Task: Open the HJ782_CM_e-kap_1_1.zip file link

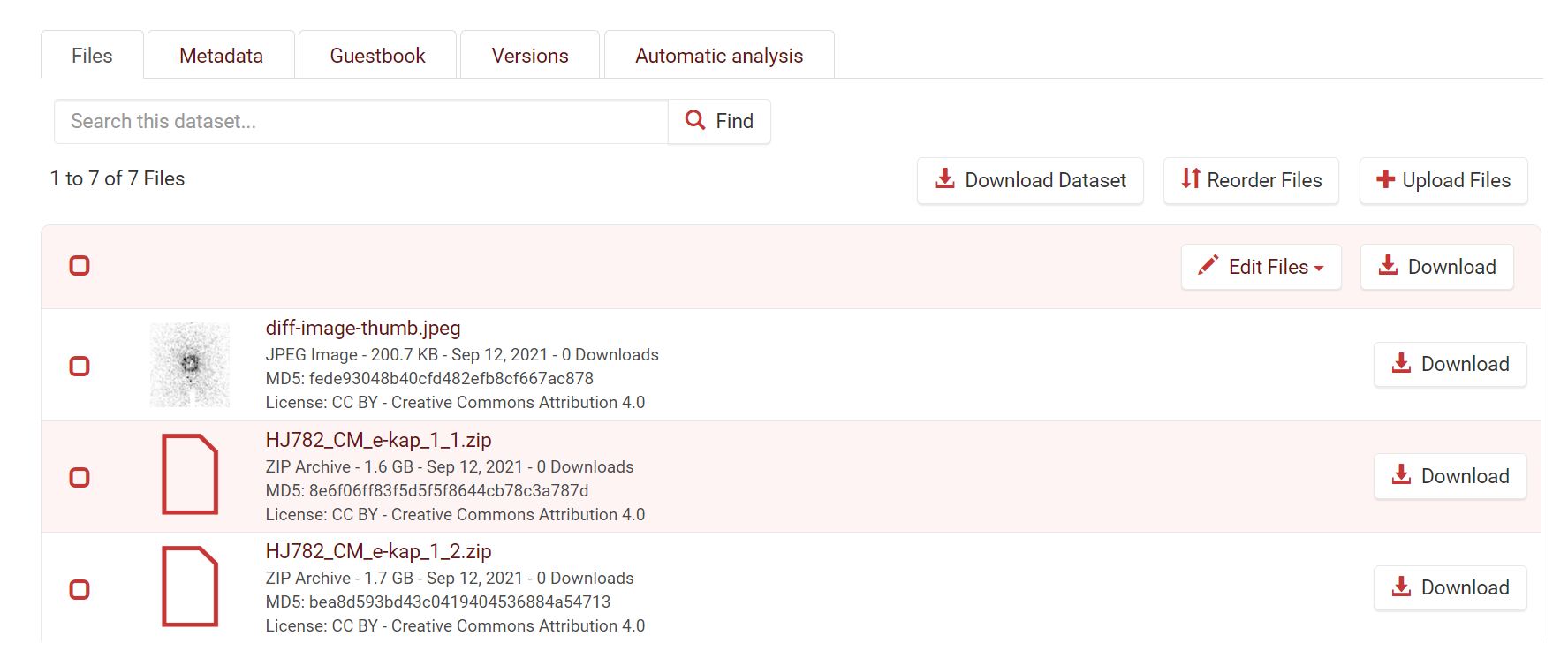Action: point(378,440)
